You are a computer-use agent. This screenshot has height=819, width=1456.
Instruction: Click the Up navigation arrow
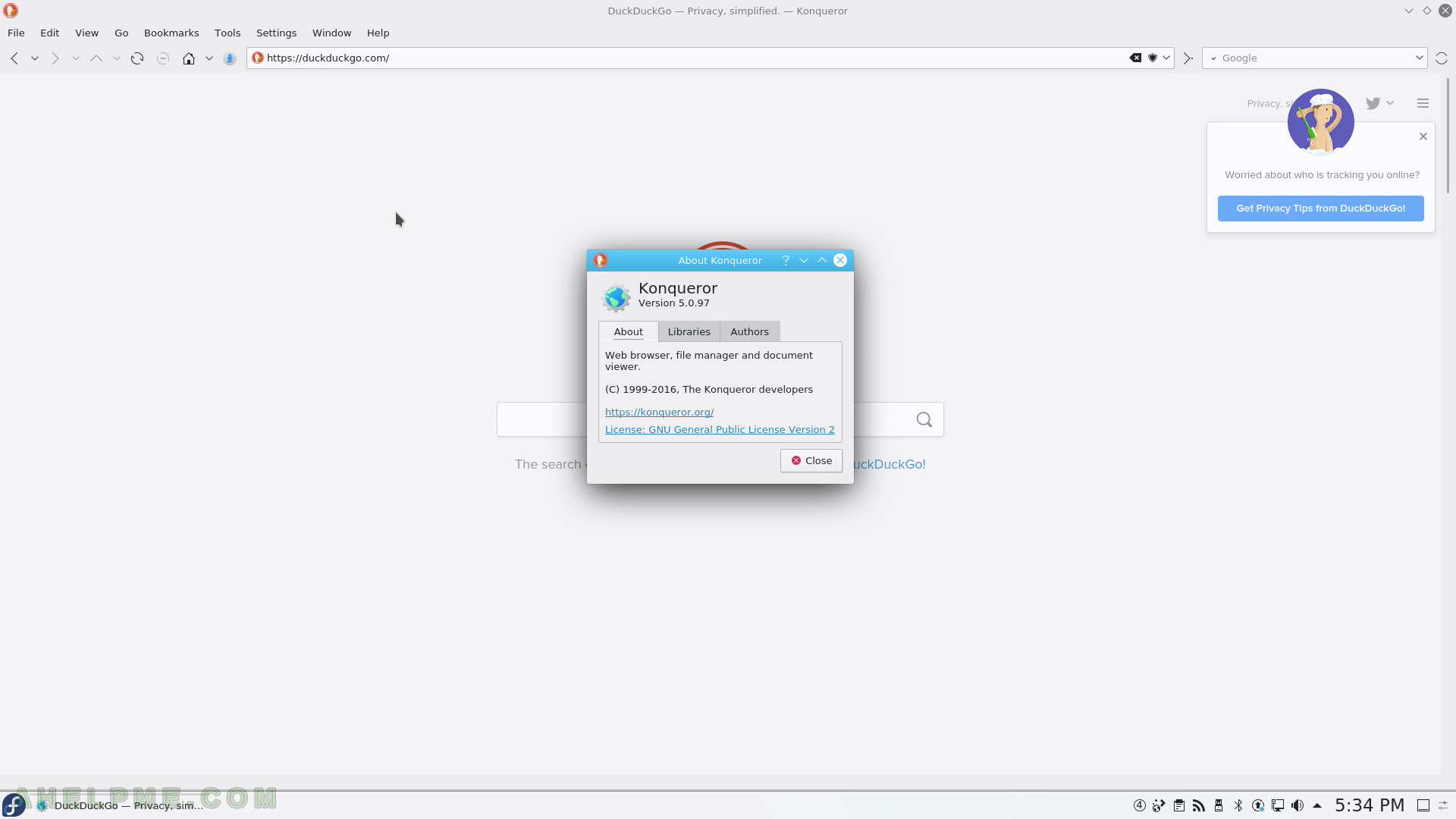[x=96, y=58]
